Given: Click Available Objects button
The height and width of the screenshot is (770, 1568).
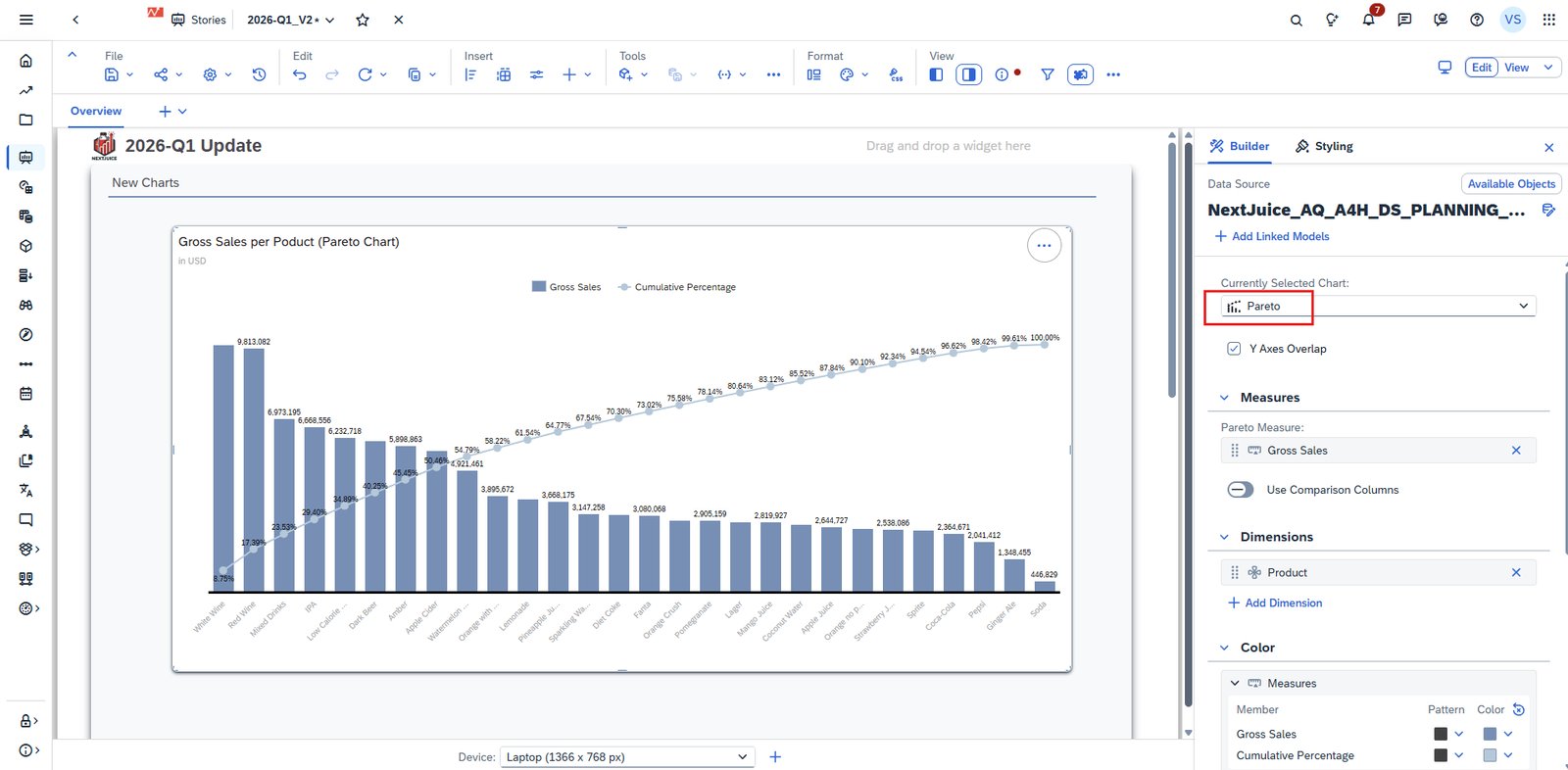Looking at the screenshot, I should coord(1511,183).
